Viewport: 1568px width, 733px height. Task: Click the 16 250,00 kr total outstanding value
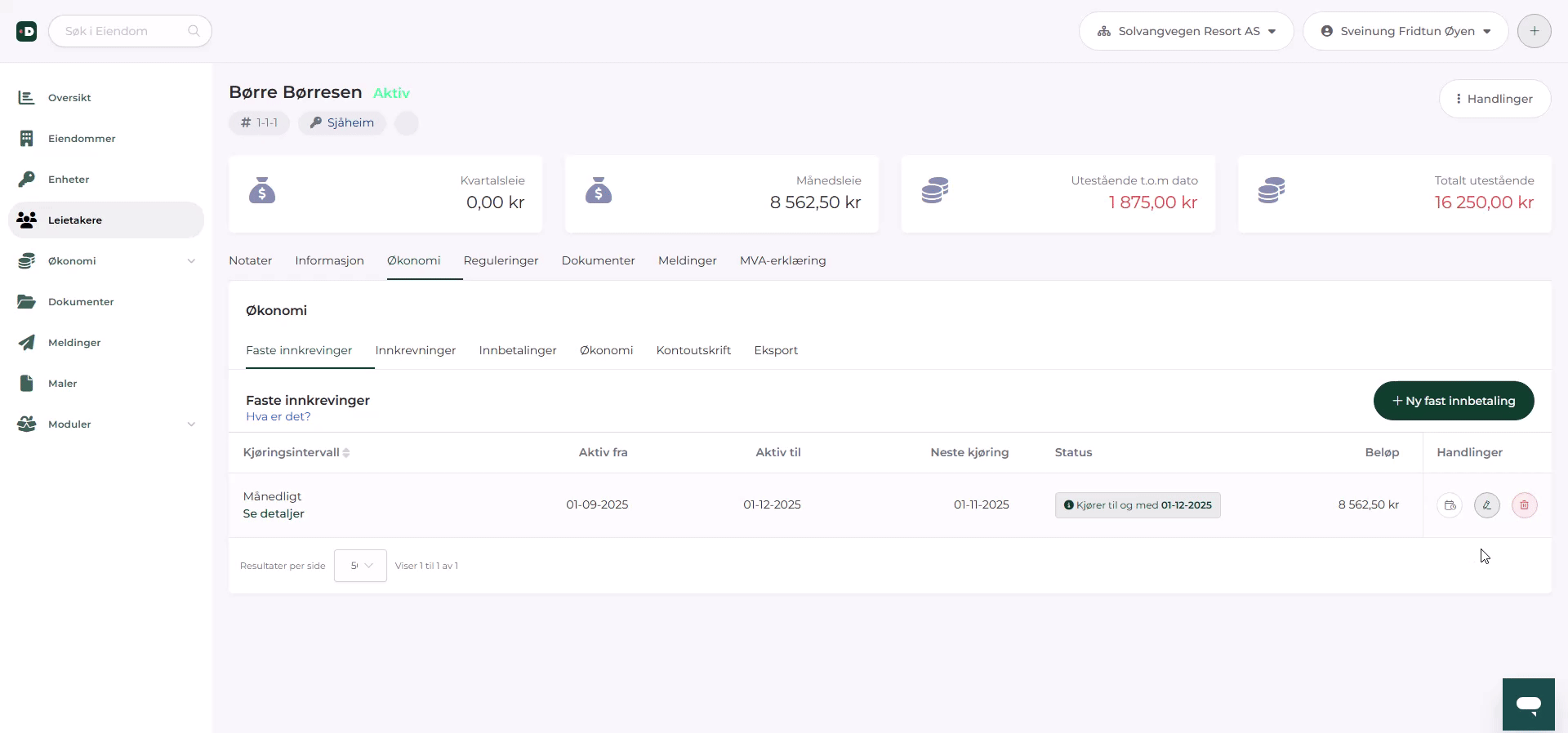coord(1484,202)
